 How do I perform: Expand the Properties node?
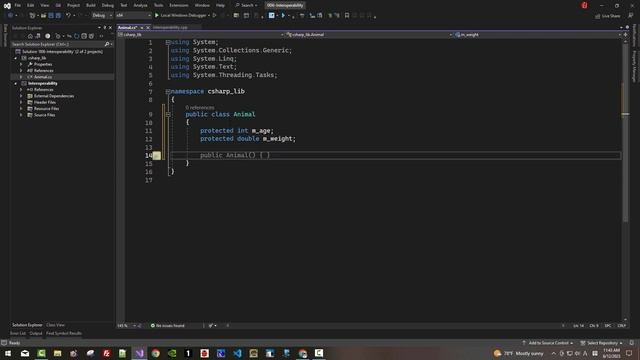pyautogui.click(x=21, y=64)
